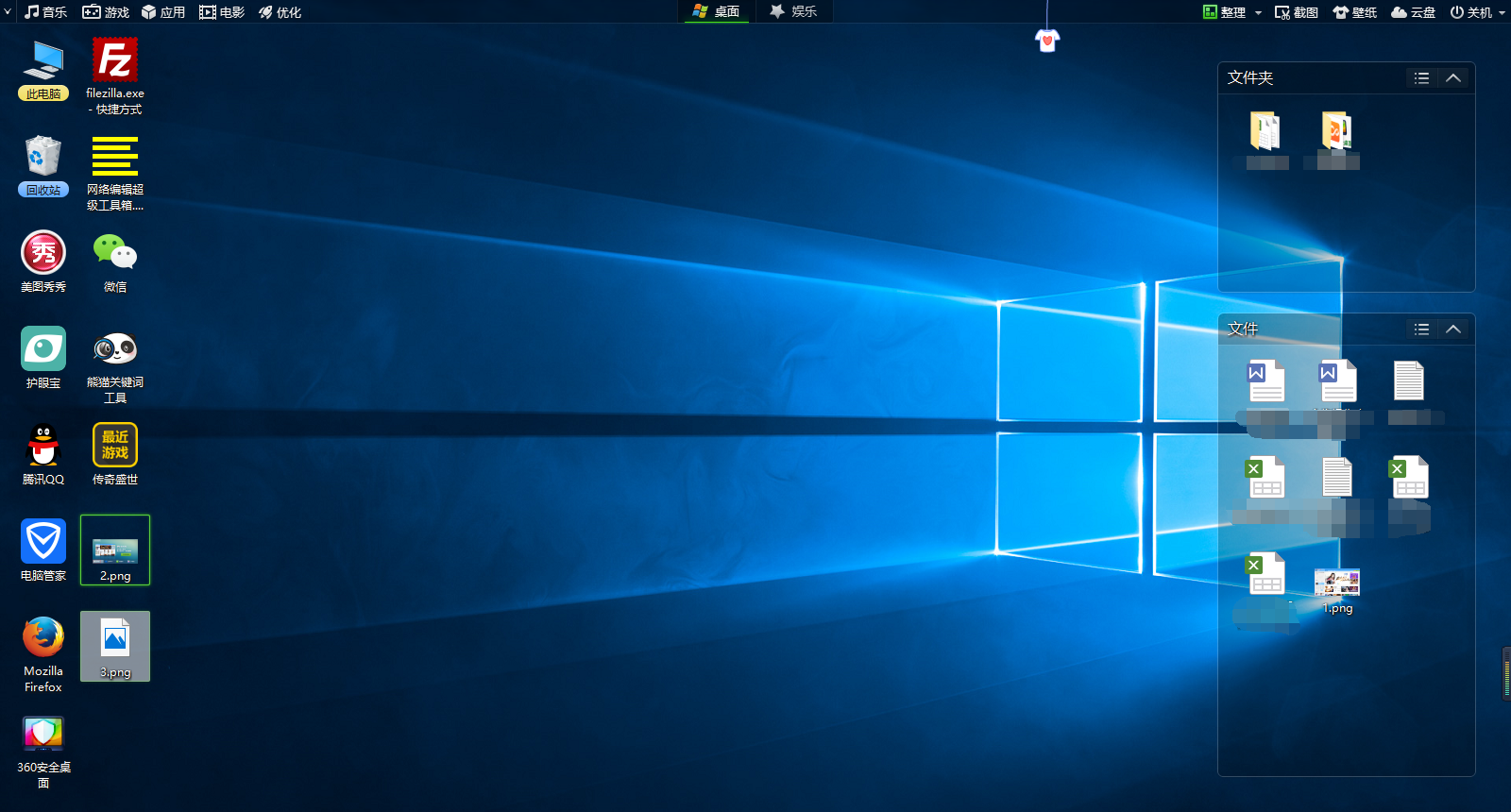Launch 腾讯QQ from the desktop

tap(43, 446)
